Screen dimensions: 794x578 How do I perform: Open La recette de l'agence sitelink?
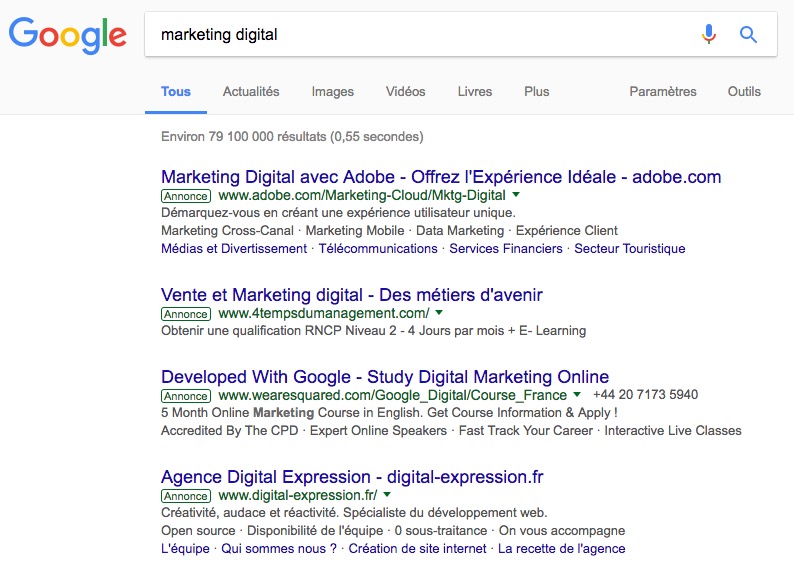tap(562, 549)
